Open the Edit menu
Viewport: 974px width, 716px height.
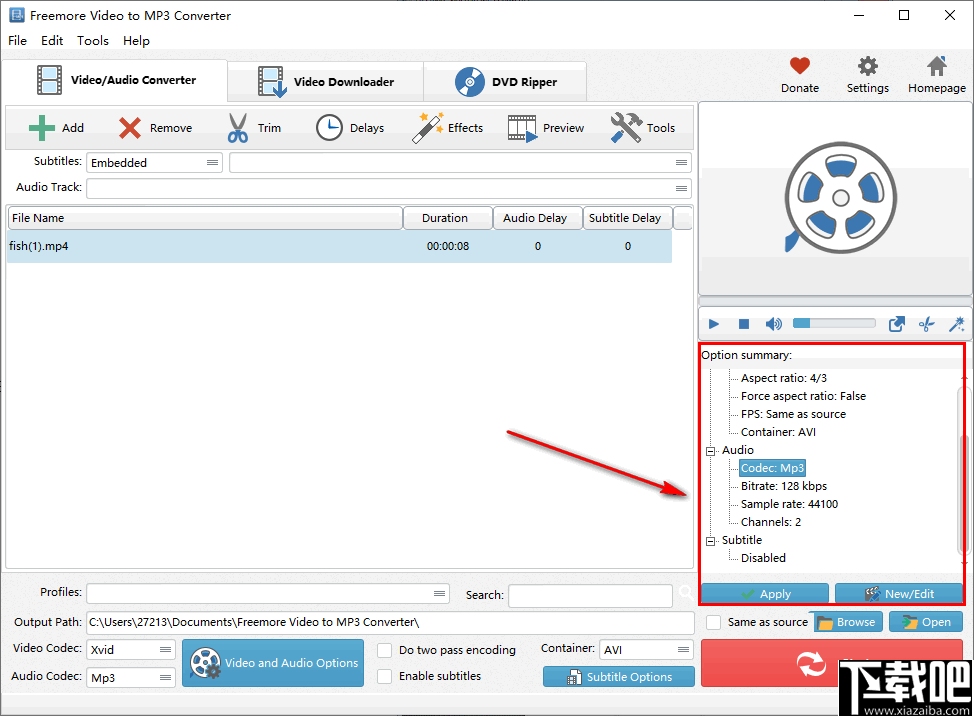(51, 41)
